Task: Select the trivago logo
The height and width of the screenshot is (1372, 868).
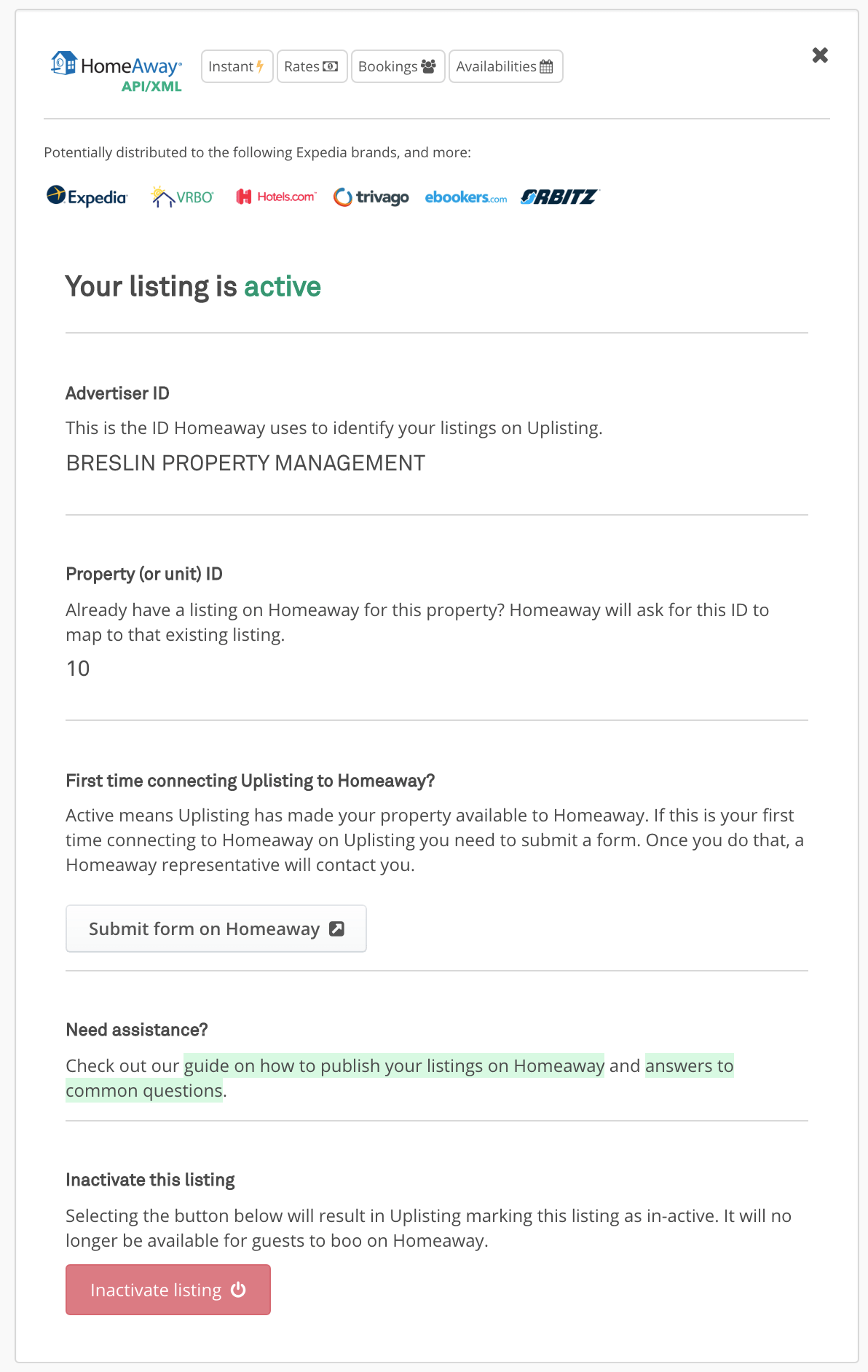Action: 371,197
